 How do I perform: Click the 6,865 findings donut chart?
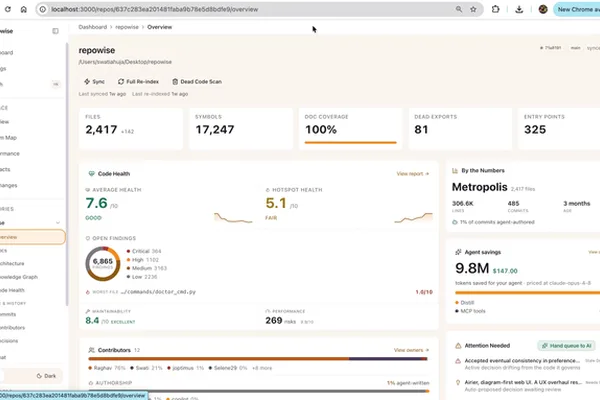[x=103, y=264]
